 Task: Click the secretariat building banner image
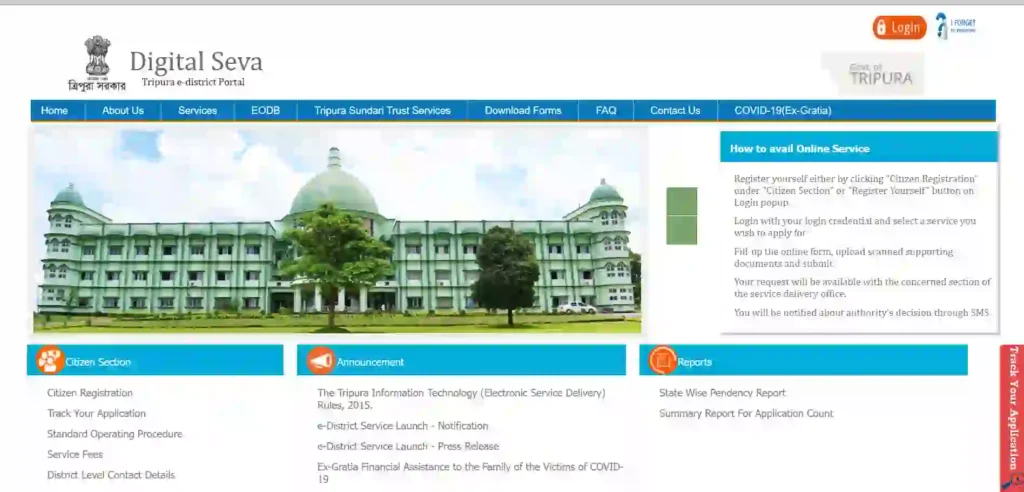pyautogui.click(x=337, y=230)
